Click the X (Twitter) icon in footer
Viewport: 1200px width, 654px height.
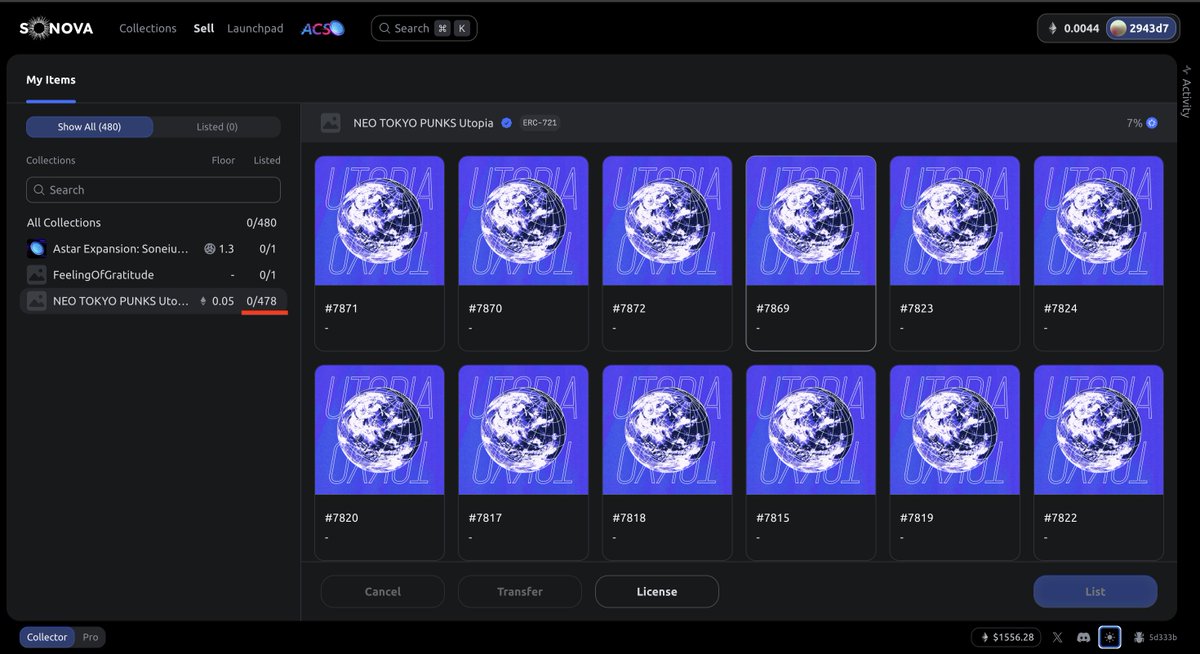tap(1057, 637)
